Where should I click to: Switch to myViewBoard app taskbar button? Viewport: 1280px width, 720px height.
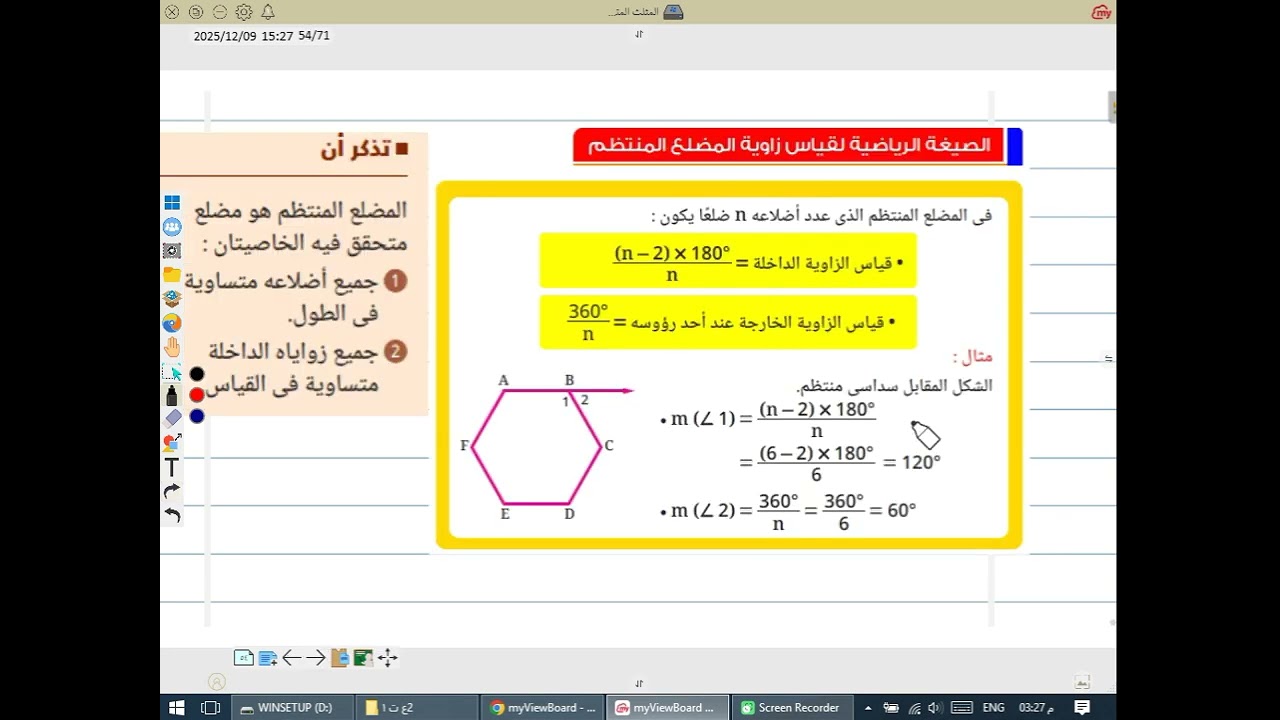coord(667,707)
